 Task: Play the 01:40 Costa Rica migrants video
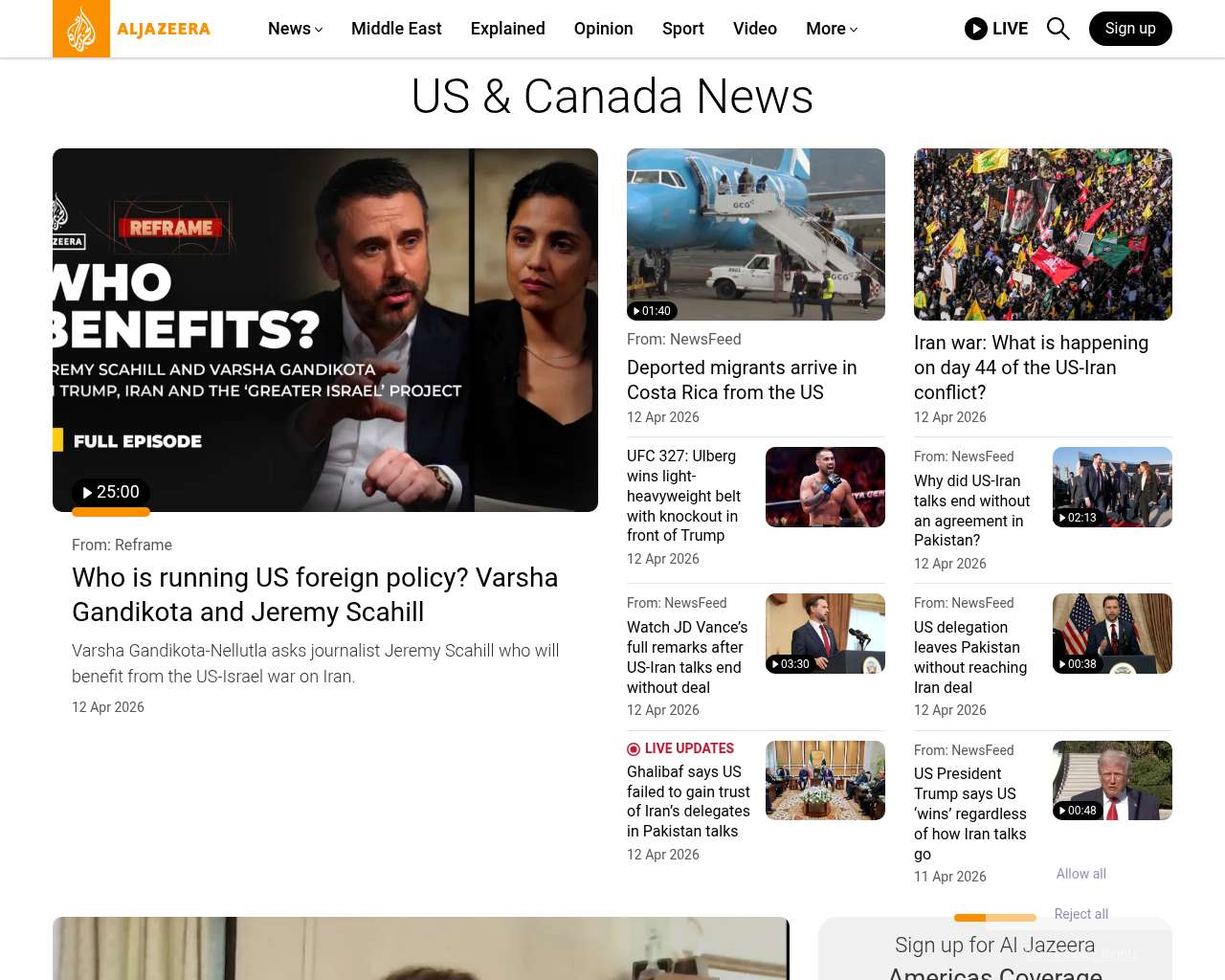[x=652, y=311]
